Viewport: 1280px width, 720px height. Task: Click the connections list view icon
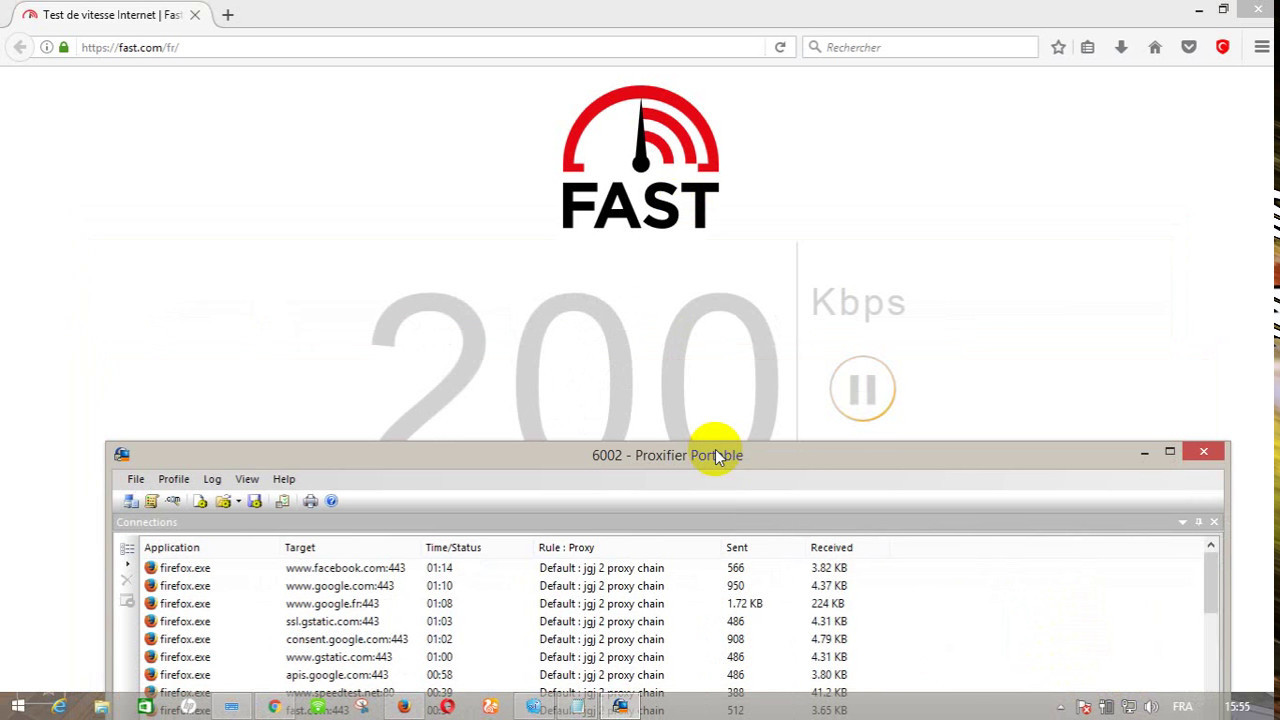point(127,549)
